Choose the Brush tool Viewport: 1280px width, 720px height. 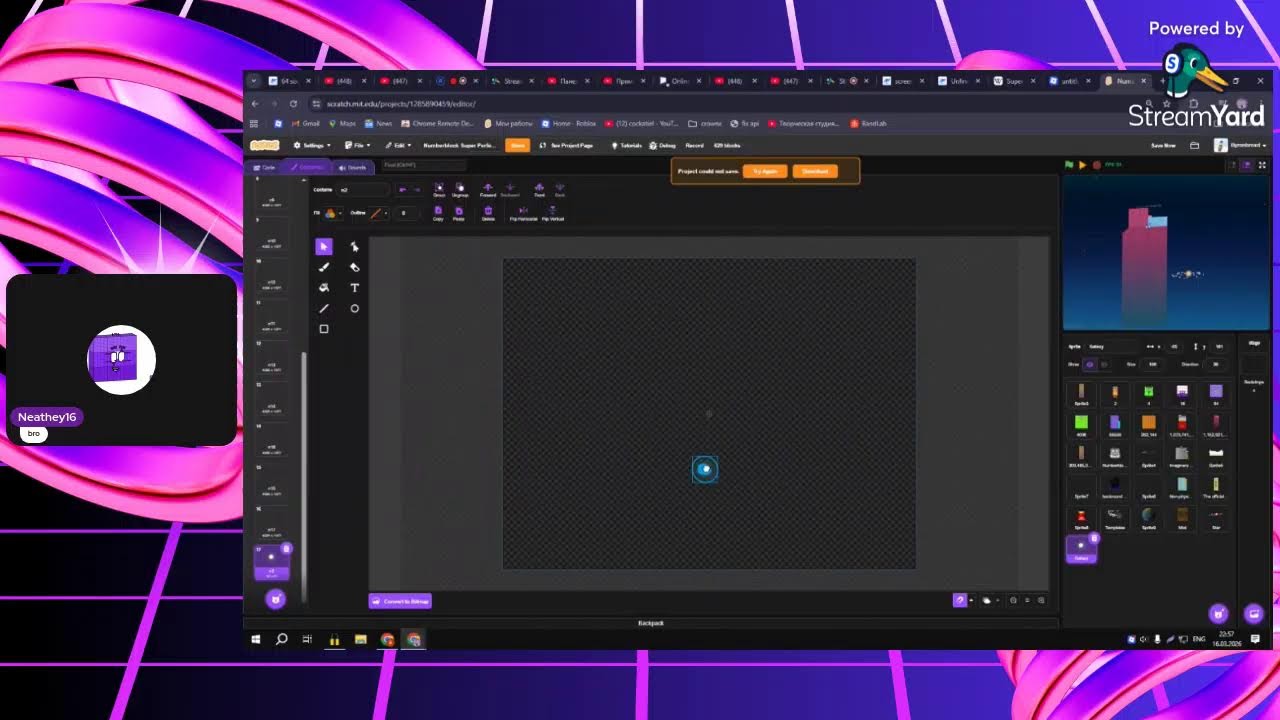pyautogui.click(x=323, y=267)
